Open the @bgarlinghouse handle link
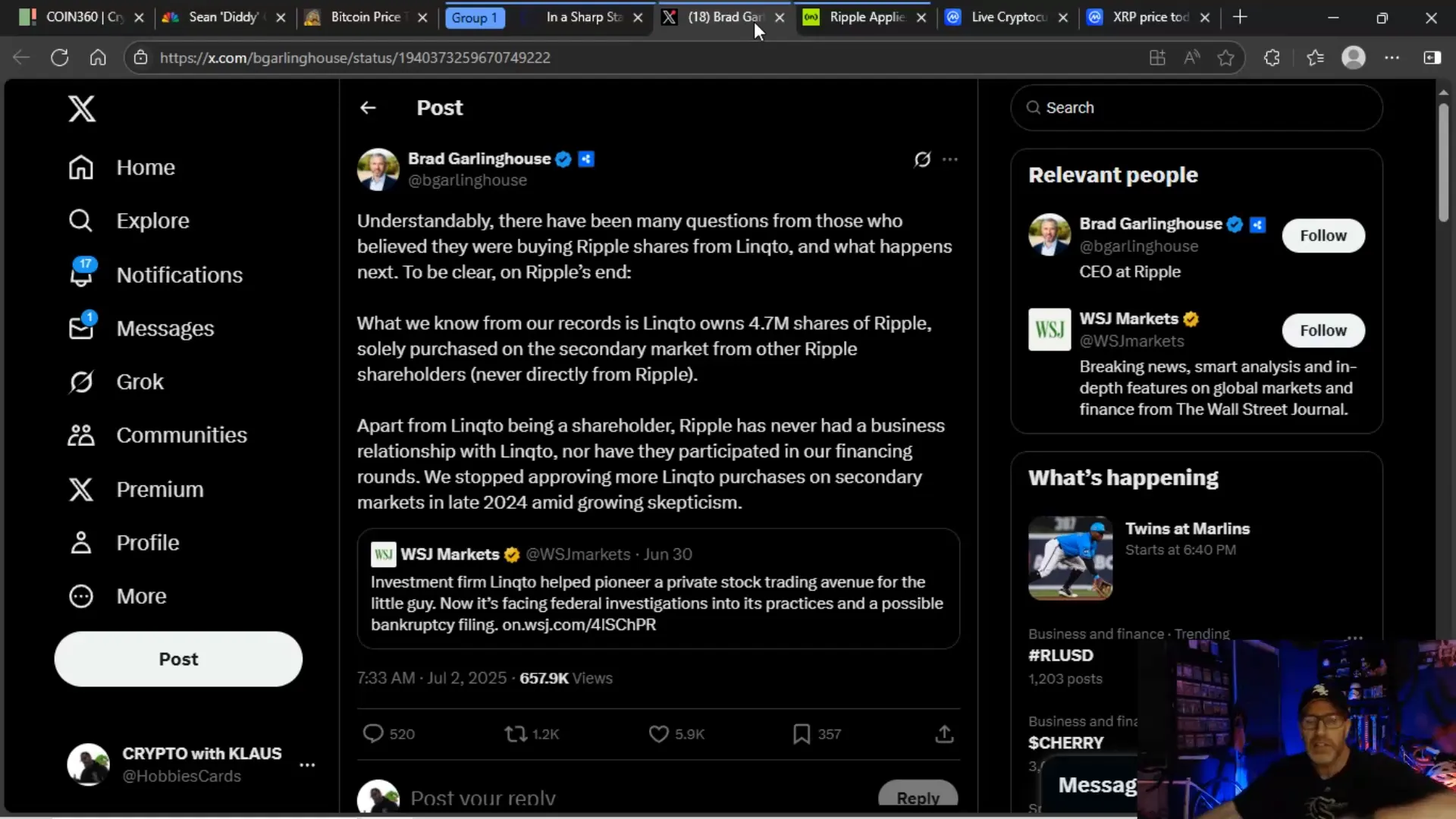The height and width of the screenshot is (819, 1456). pos(467,180)
